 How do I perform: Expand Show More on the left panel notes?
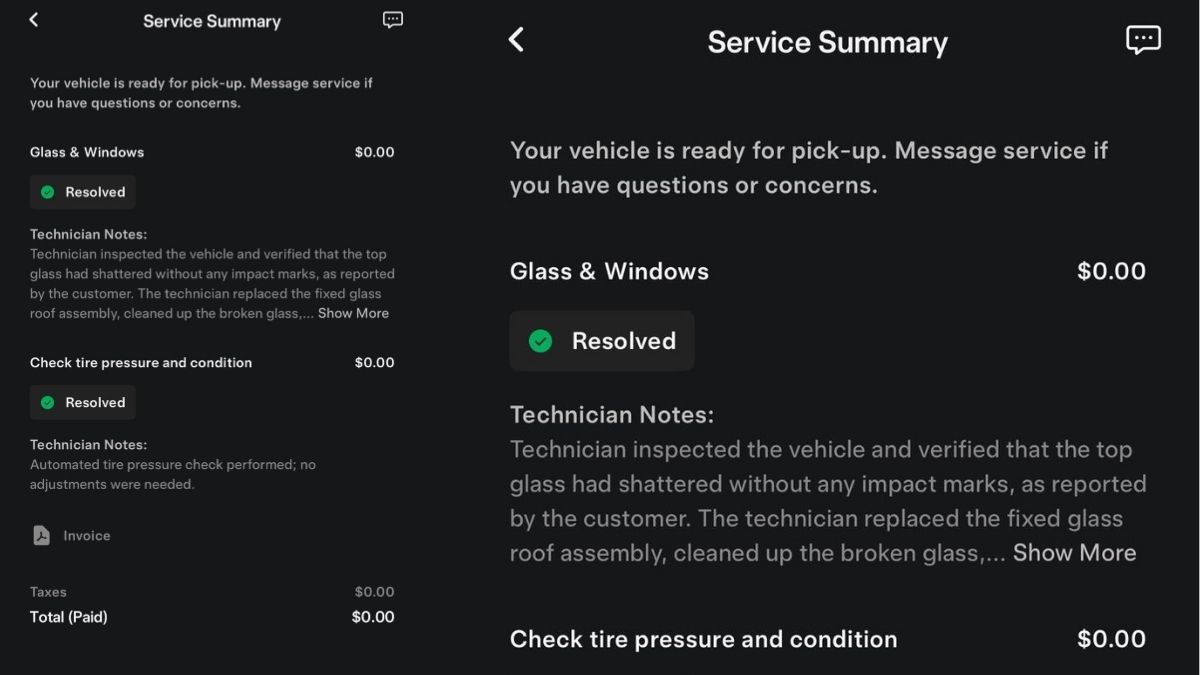(x=353, y=313)
